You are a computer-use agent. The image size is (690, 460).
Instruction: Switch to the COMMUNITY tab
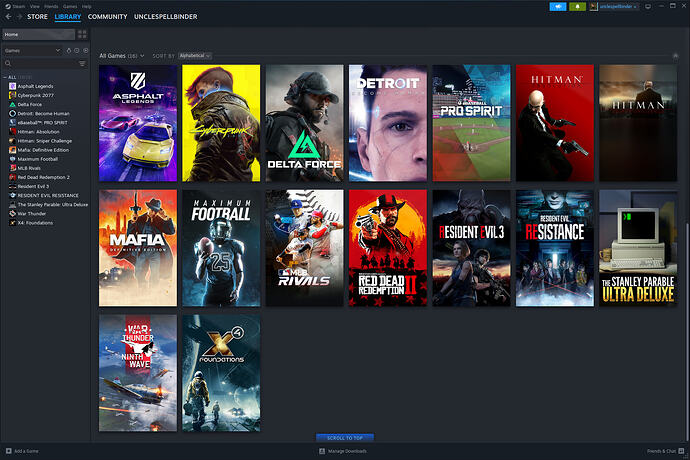[x=107, y=17]
